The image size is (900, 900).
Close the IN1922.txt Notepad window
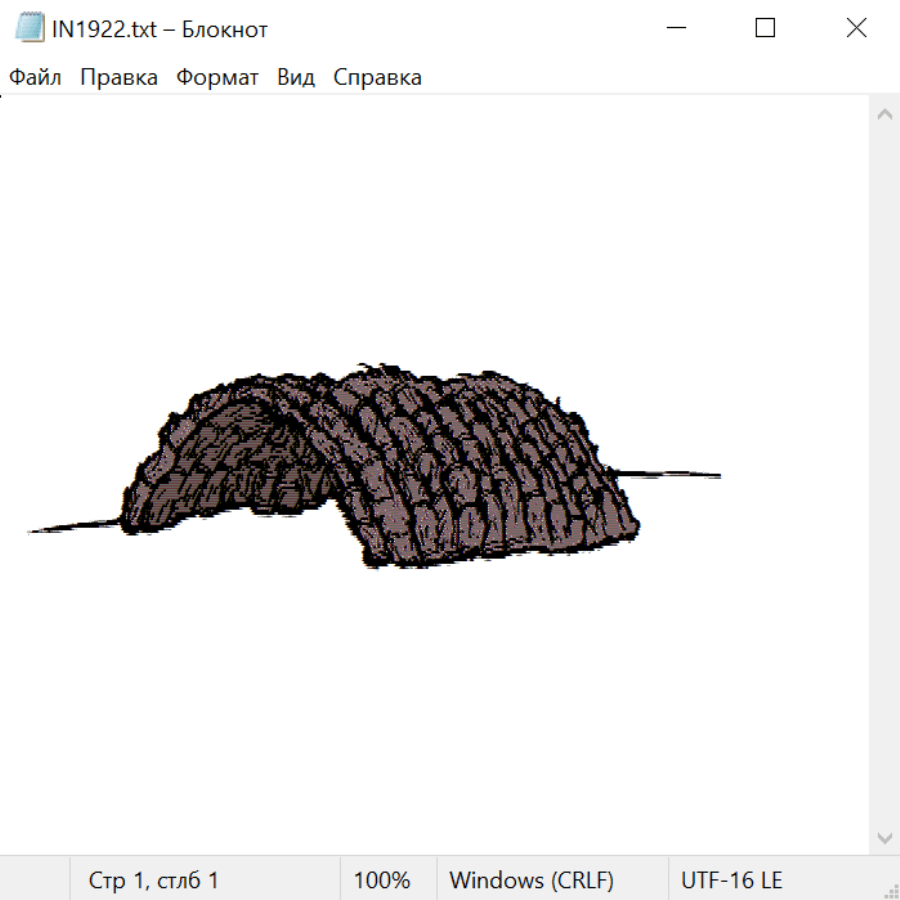856,28
